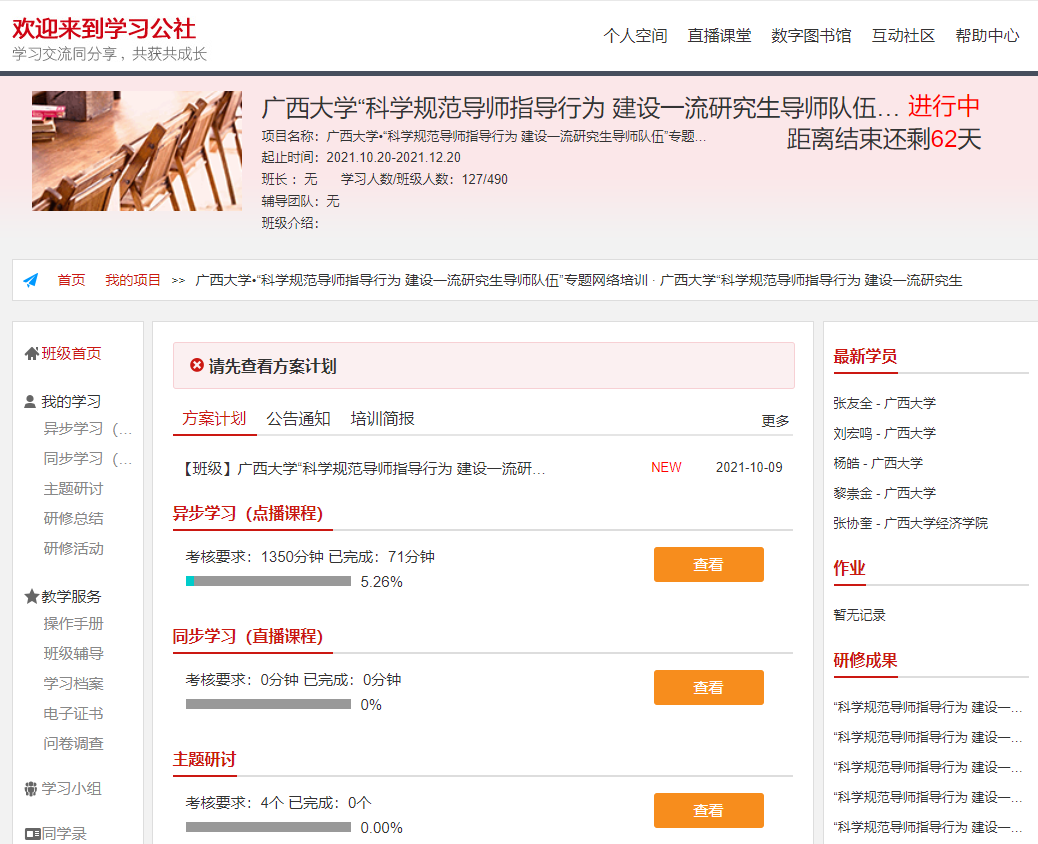Click the person icon beside 我的学习

[x=30, y=402]
